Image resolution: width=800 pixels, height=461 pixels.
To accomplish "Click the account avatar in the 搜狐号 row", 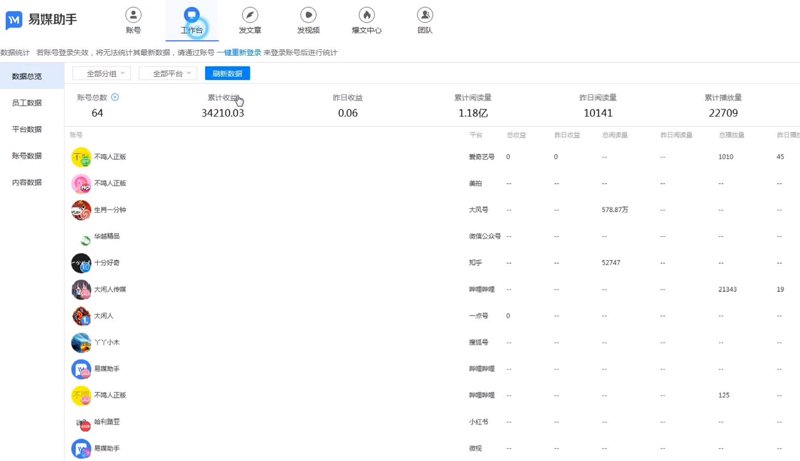I will click(x=81, y=343).
